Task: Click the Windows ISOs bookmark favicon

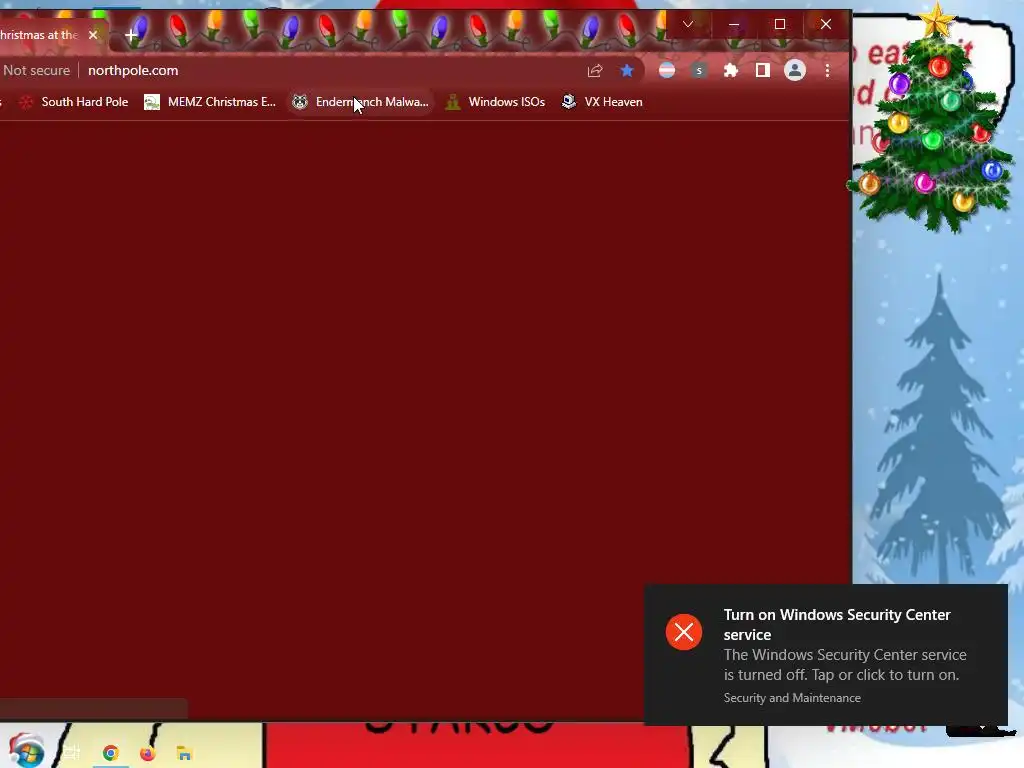Action: pyautogui.click(x=453, y=102)
